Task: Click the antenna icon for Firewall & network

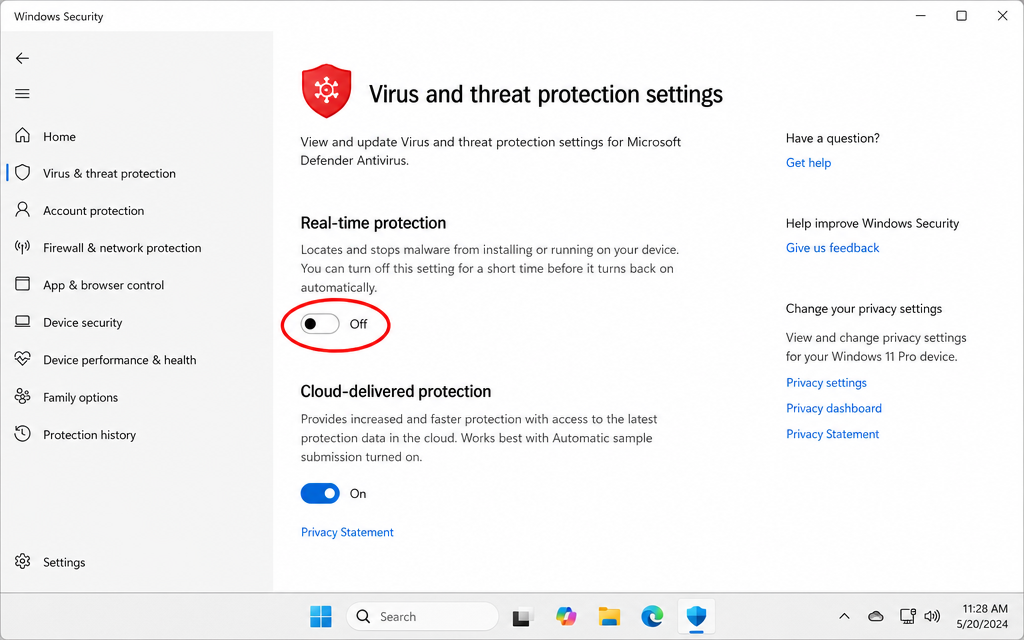Action: click(22, 247)
